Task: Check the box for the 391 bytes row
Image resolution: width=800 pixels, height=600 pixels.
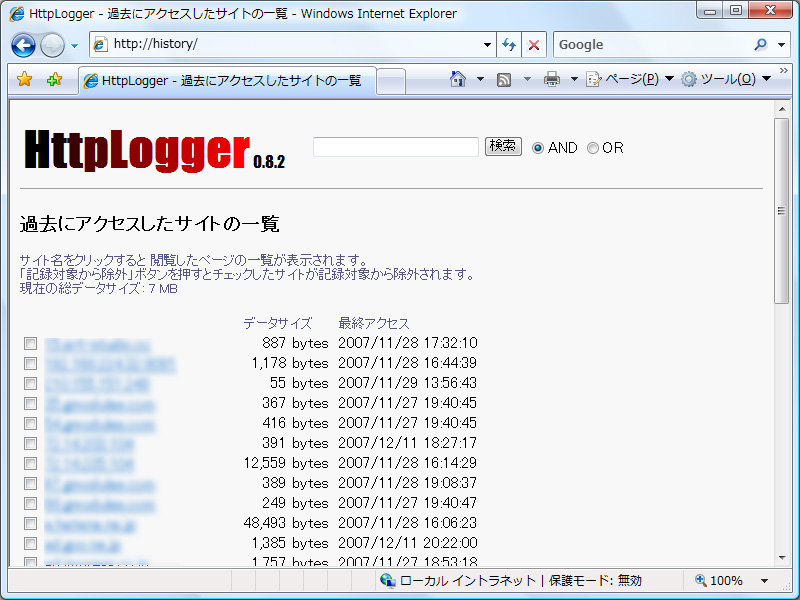Action: (31, 443)
